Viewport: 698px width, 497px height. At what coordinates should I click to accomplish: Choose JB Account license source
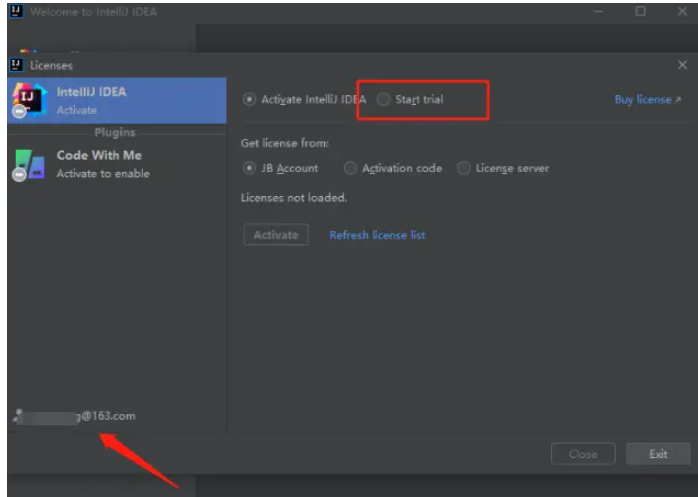249,168
